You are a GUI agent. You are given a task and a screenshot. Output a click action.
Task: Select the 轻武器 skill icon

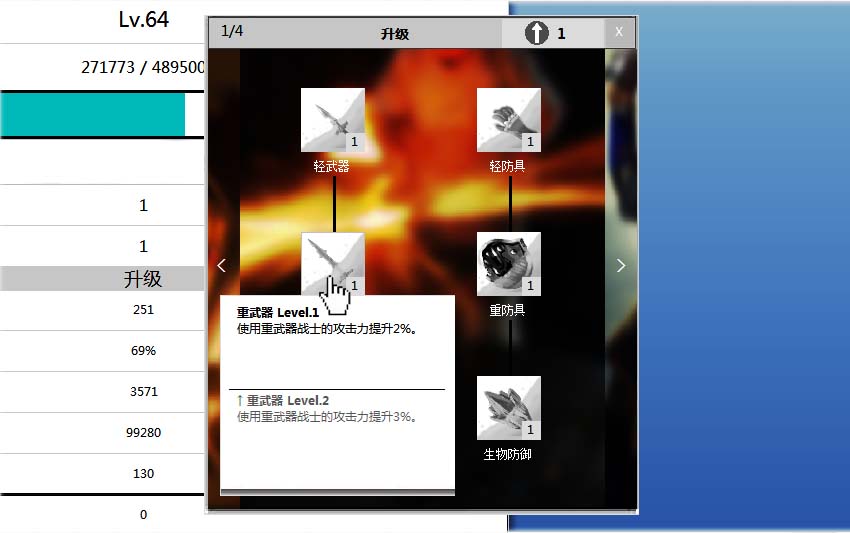coord(332,119)
